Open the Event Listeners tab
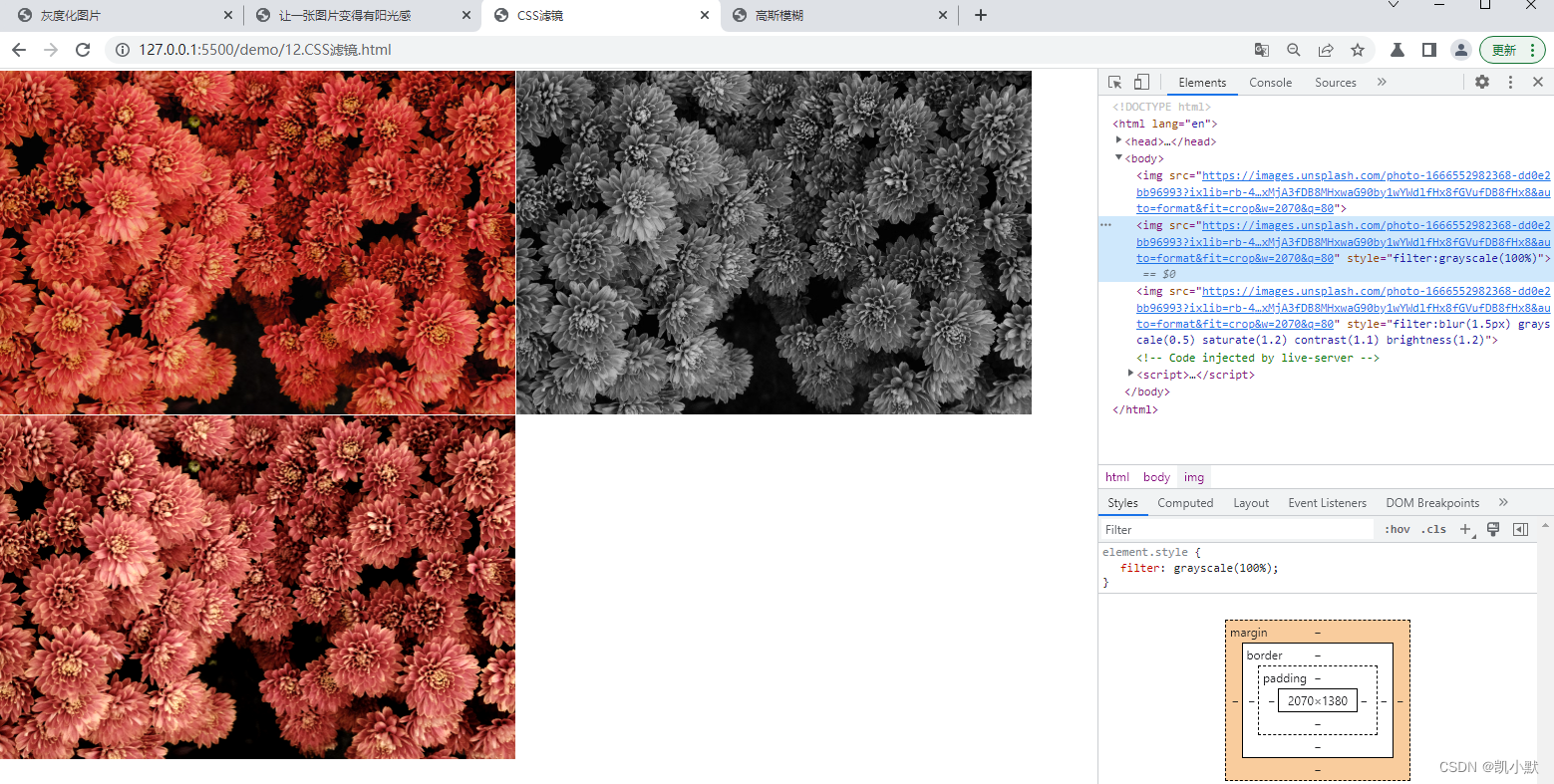Screen dimensions: 1554x784 click(x=1327, y=503)
